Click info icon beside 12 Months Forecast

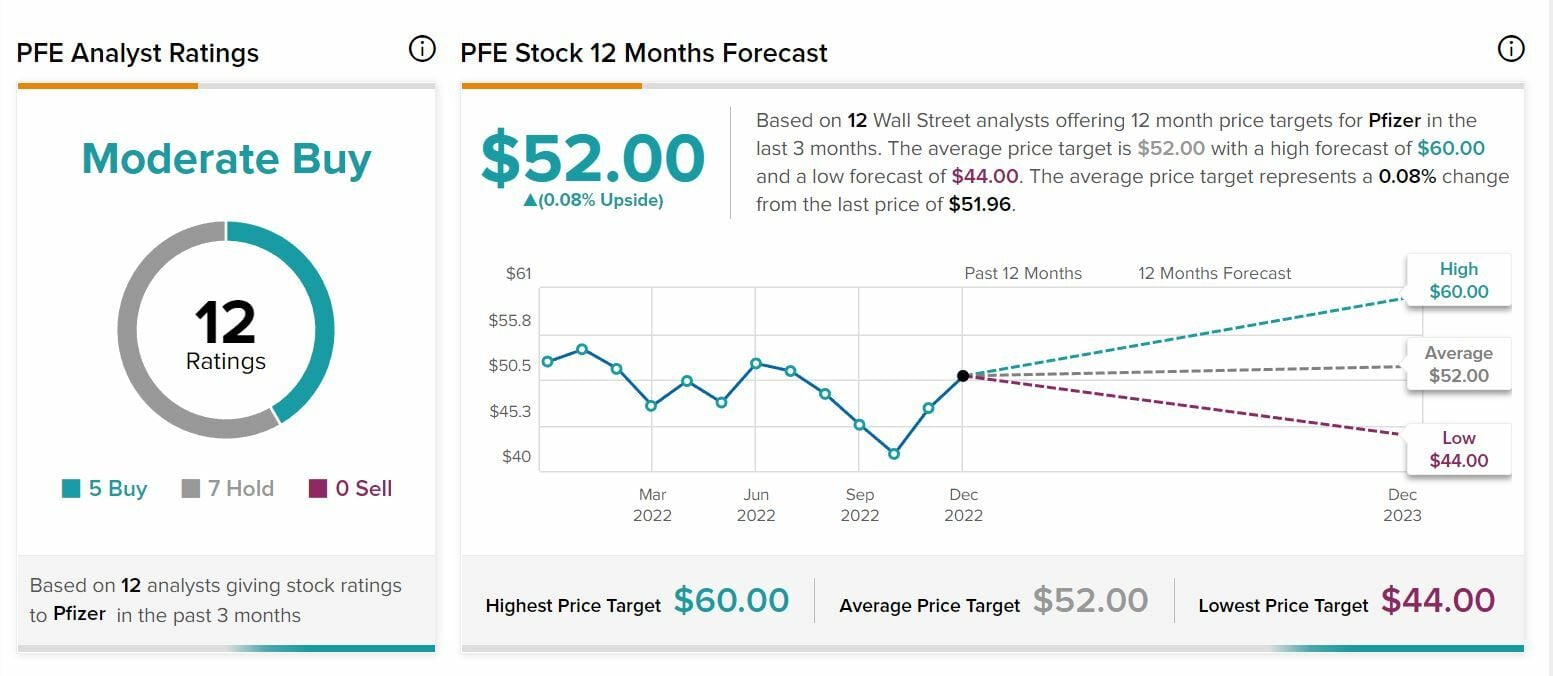pos(1511,48)
